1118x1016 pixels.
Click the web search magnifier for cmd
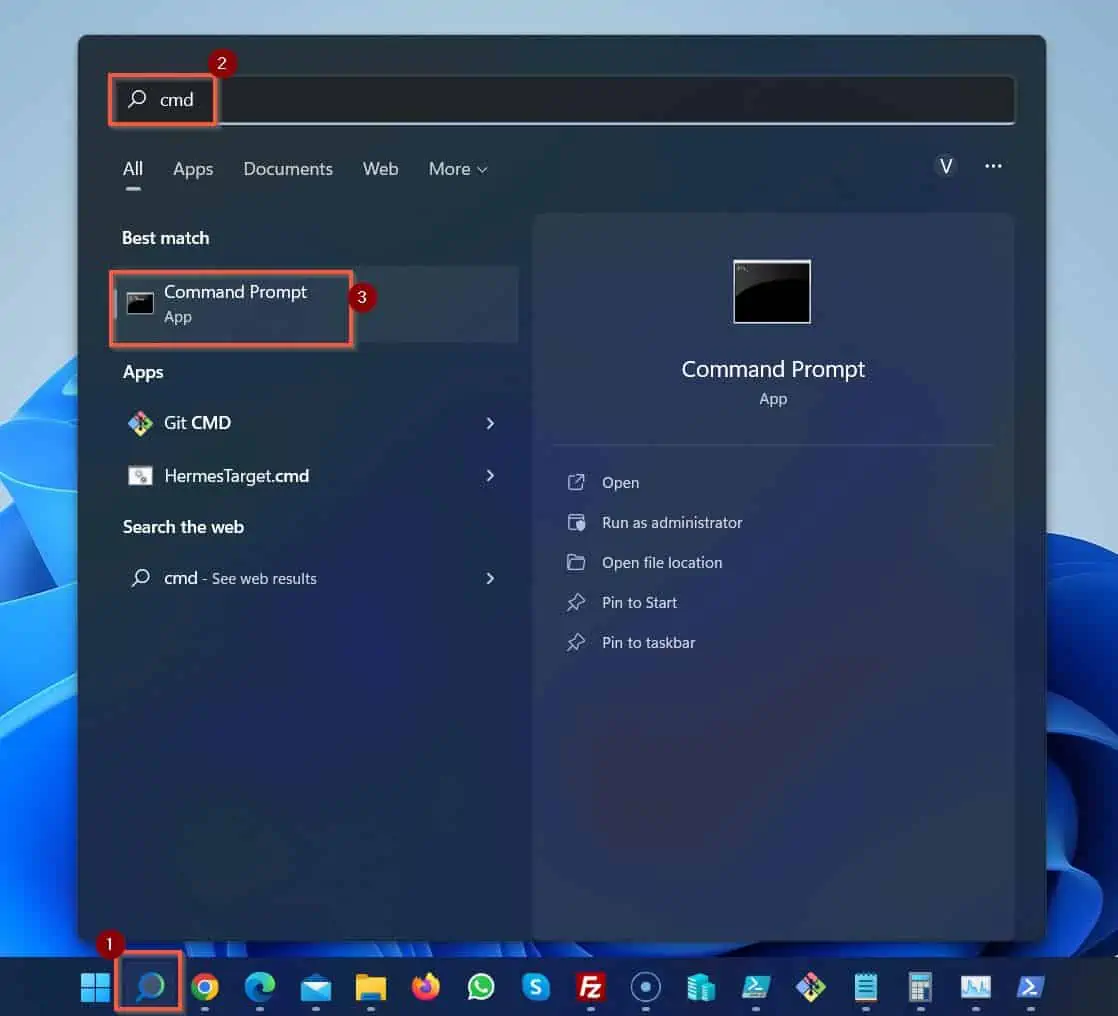[140, 578]
